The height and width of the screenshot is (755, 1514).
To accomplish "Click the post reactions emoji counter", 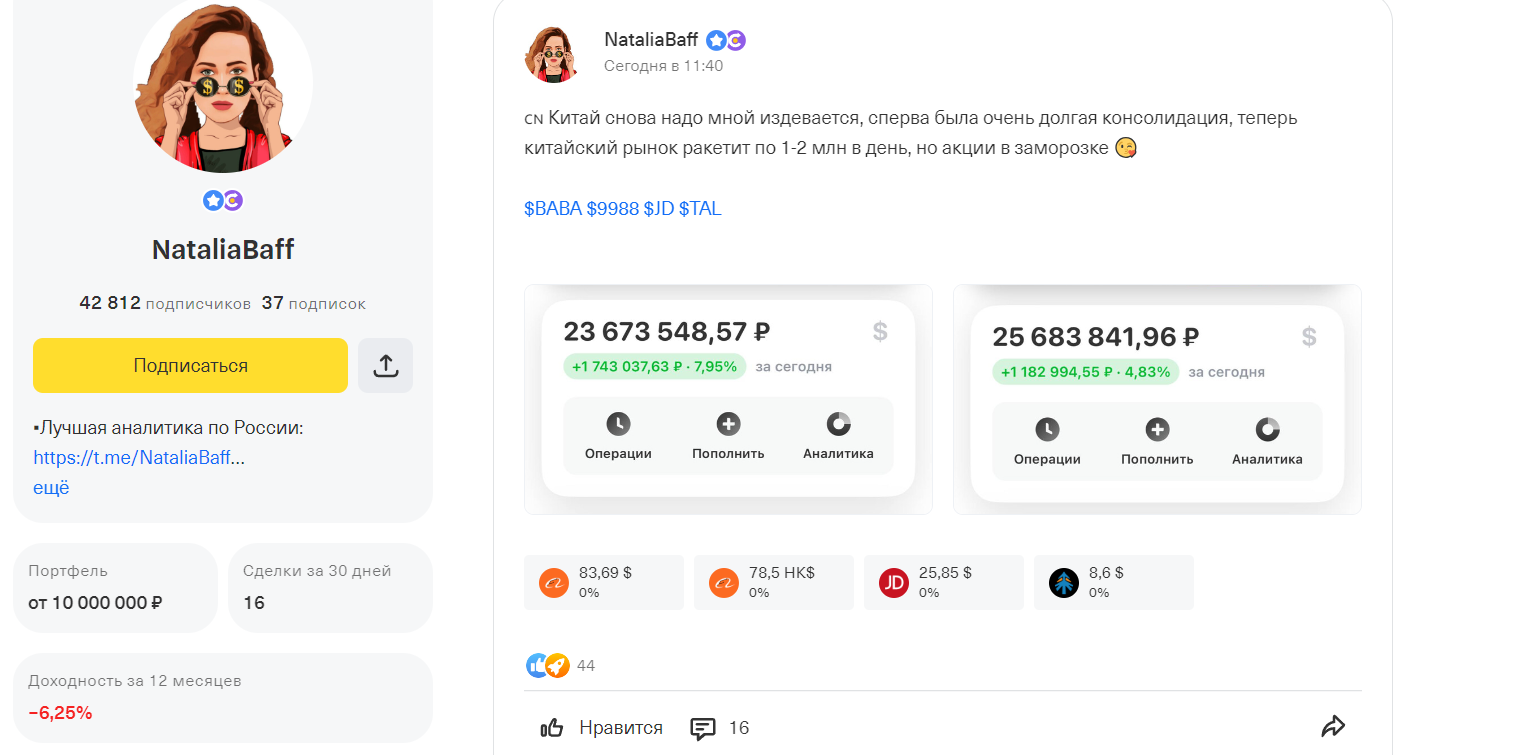I will [x=560, y=665].
